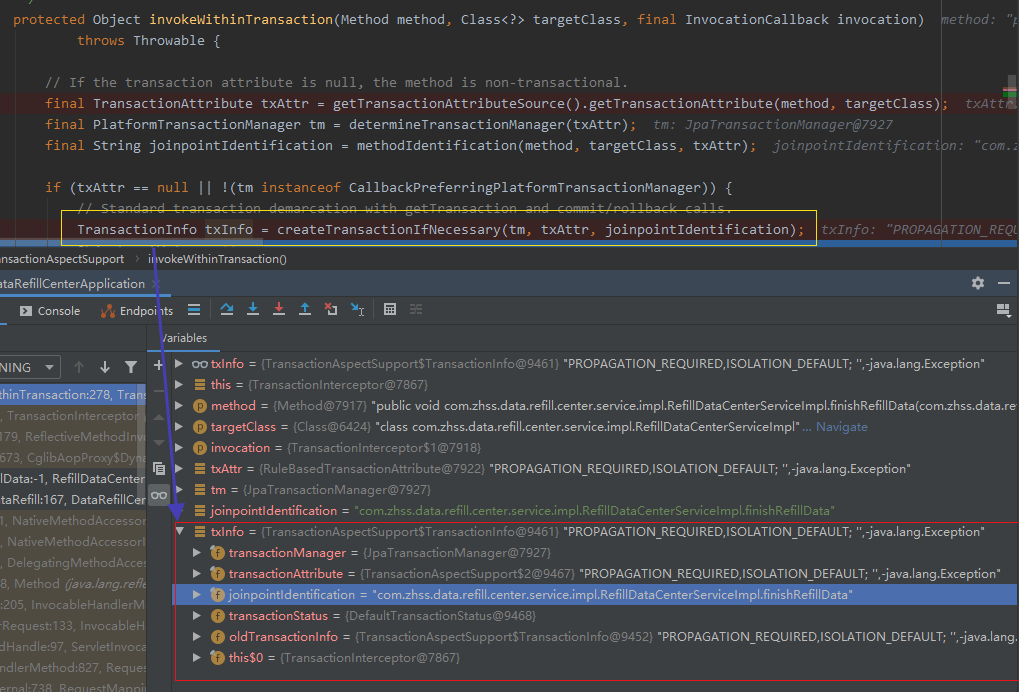Open the restore layout menu icon
The image size is (1019, 692).
[1003, 311]
